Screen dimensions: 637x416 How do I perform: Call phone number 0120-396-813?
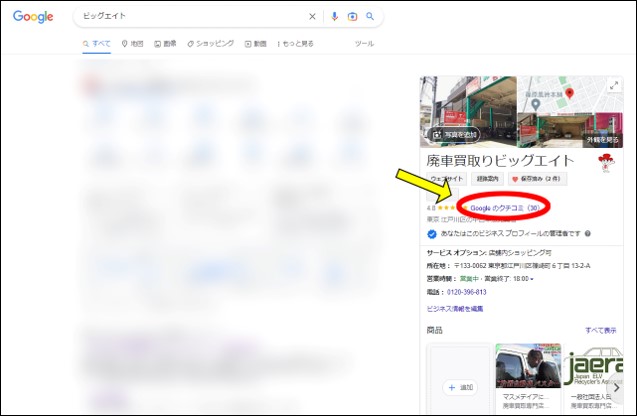(x=466, y=292)
